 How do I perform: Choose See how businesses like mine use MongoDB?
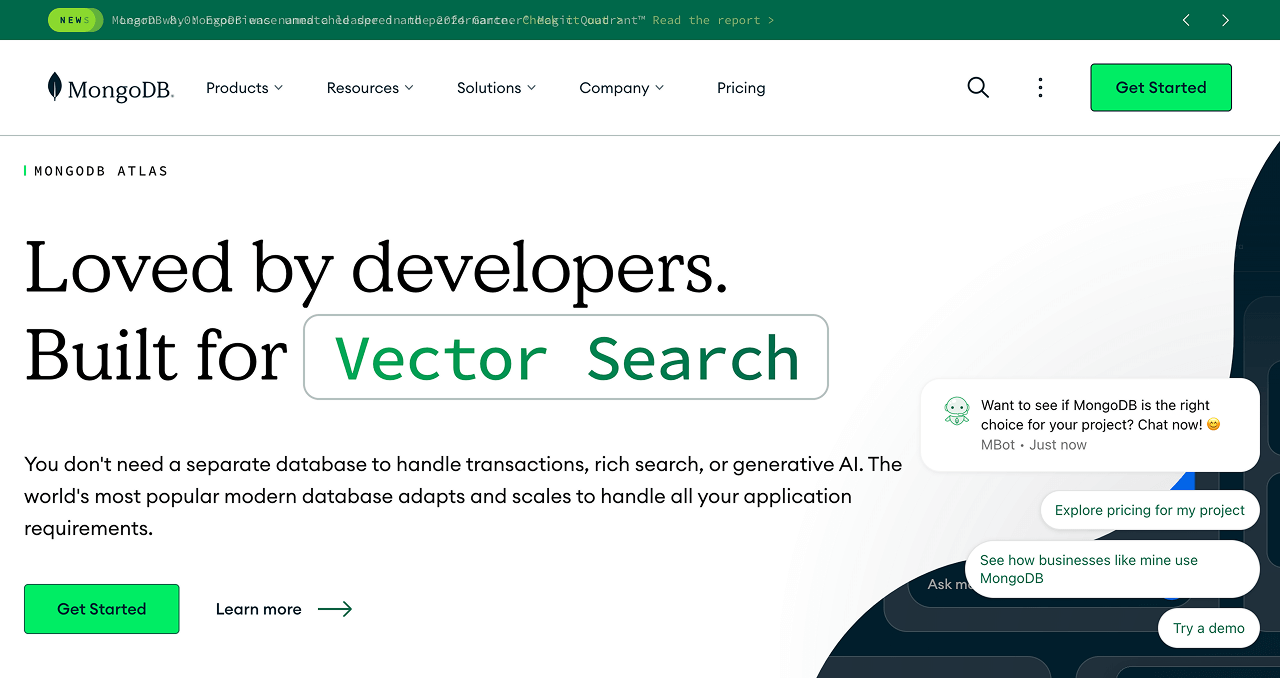tap(1112, 569)
